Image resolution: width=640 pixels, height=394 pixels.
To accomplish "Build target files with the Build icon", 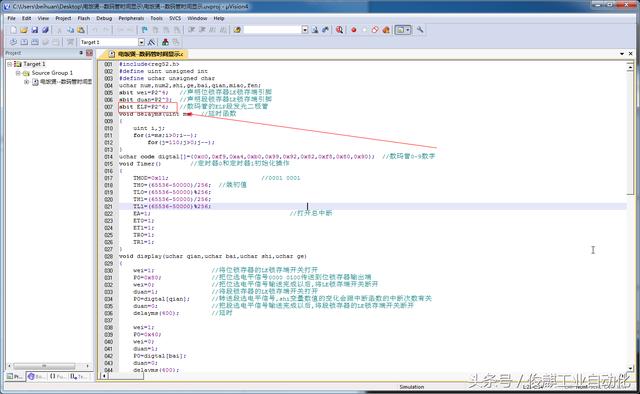I will pos(24,42).
